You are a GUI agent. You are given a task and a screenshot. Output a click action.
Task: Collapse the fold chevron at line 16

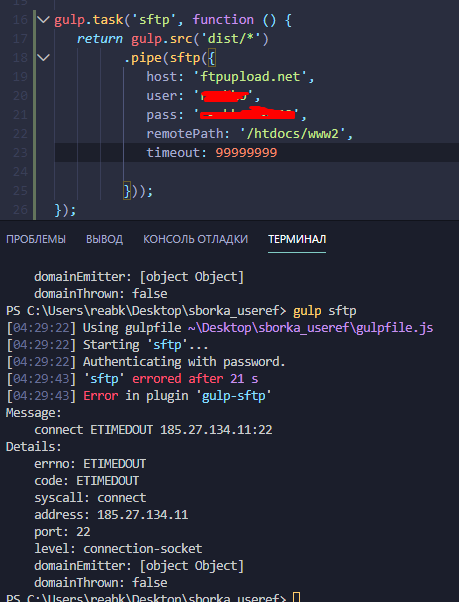(x=43, y=20)
